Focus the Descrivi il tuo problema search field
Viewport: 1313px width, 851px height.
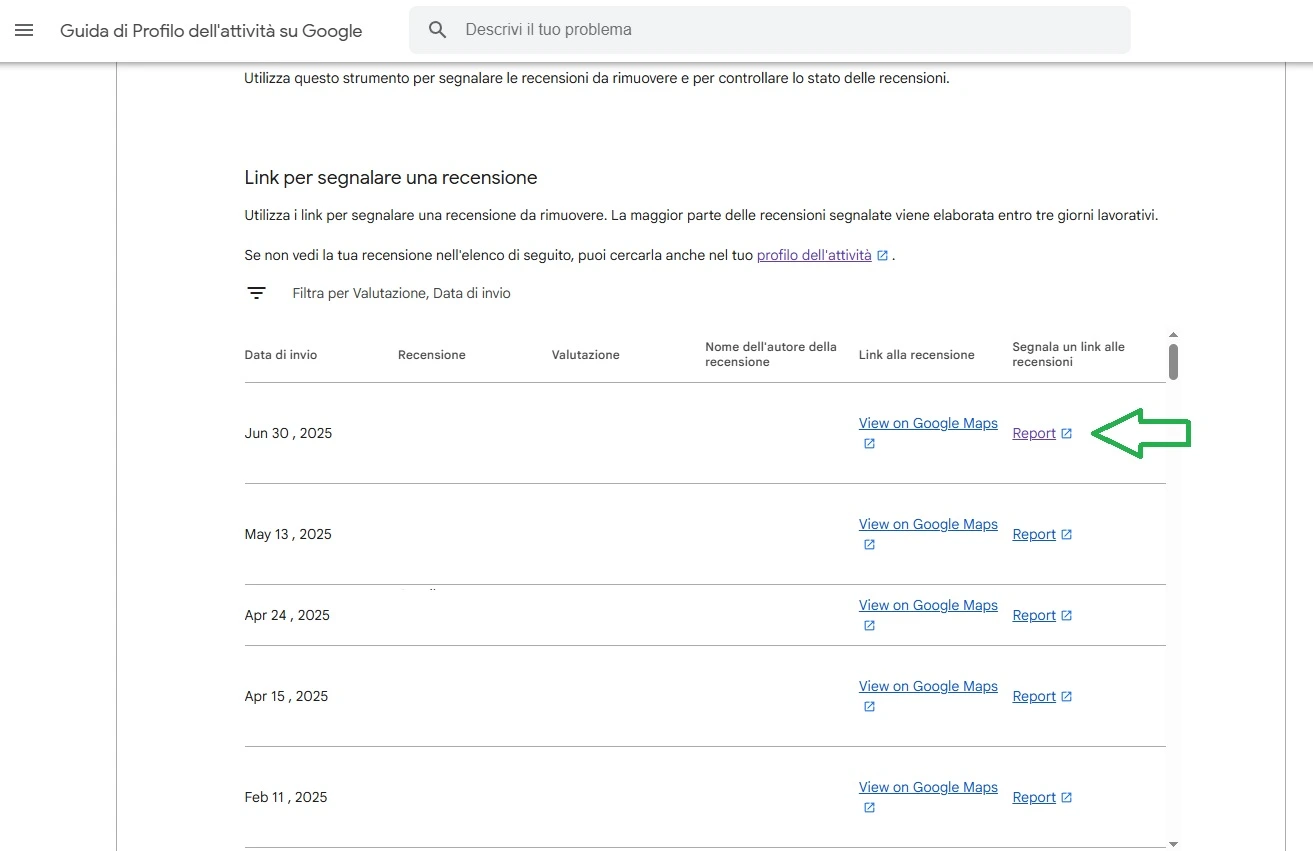coord(790,30)
